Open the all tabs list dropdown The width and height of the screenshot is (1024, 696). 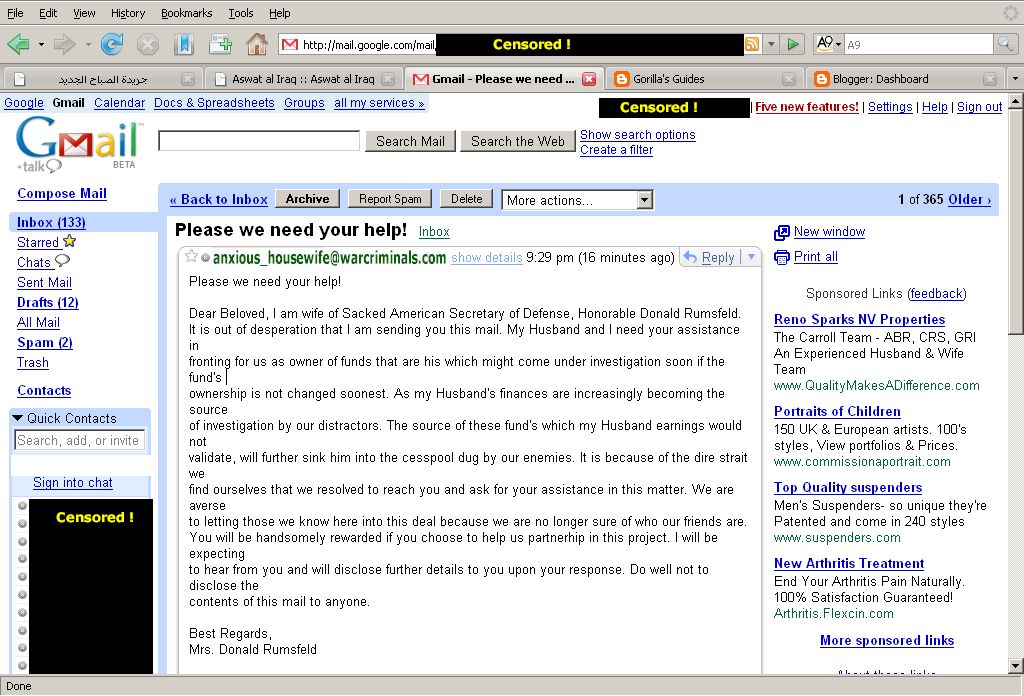tap(1014, 78)
